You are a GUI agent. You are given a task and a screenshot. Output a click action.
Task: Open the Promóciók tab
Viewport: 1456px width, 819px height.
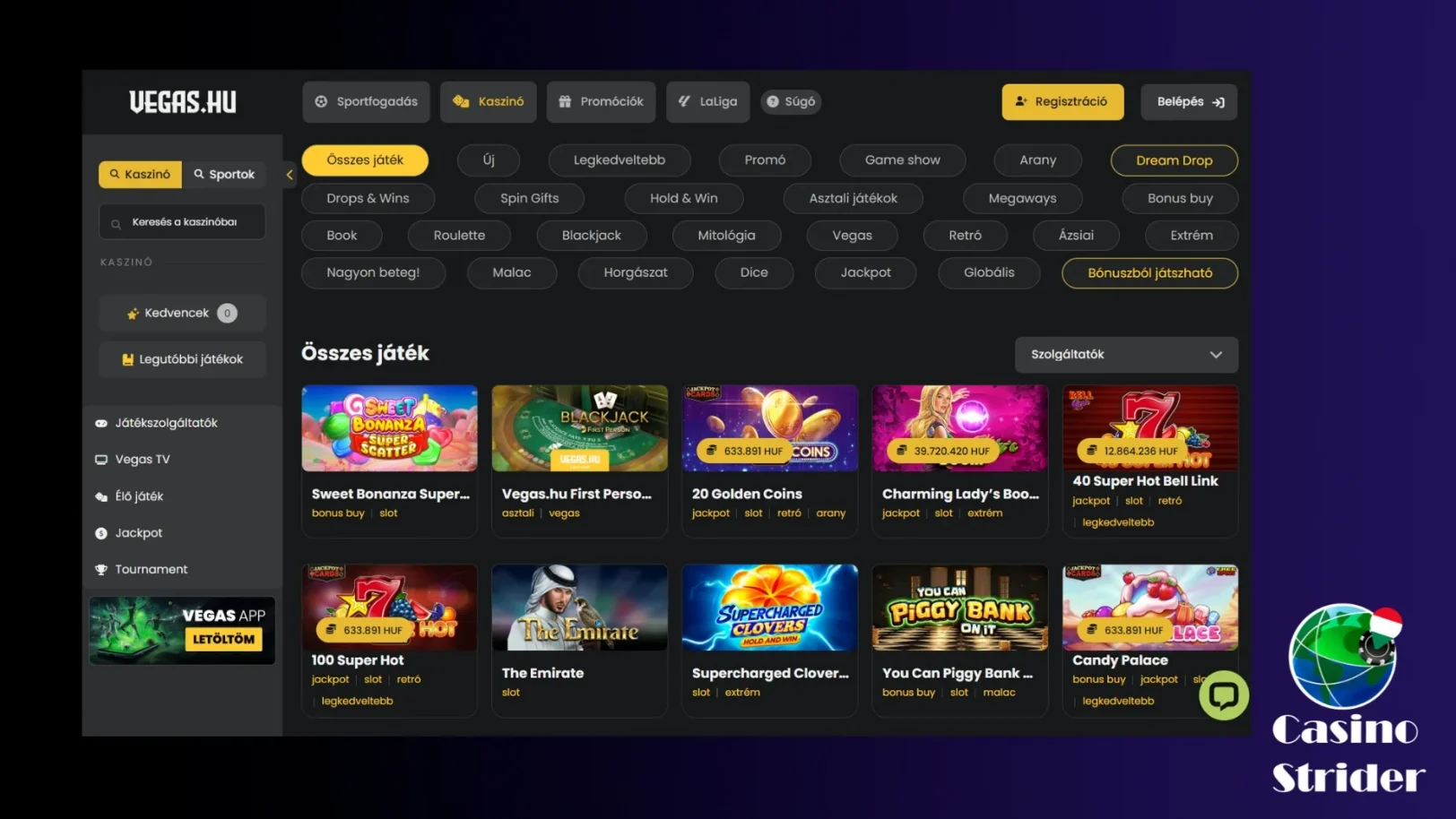601,101
